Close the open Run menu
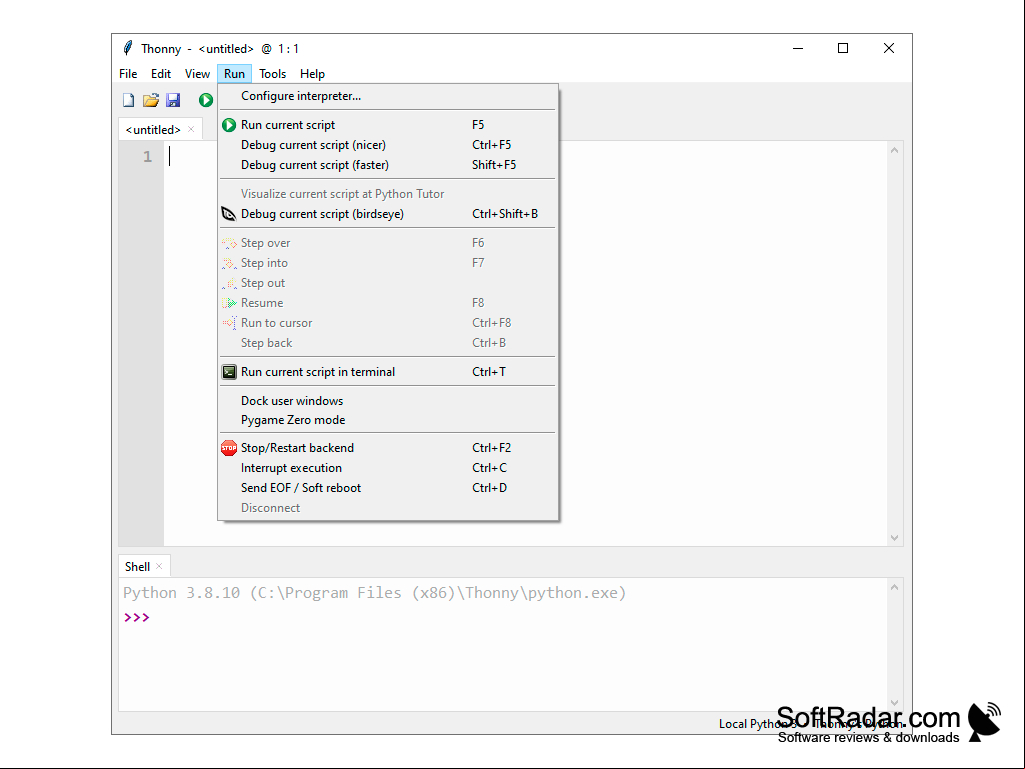 [234, 74]
